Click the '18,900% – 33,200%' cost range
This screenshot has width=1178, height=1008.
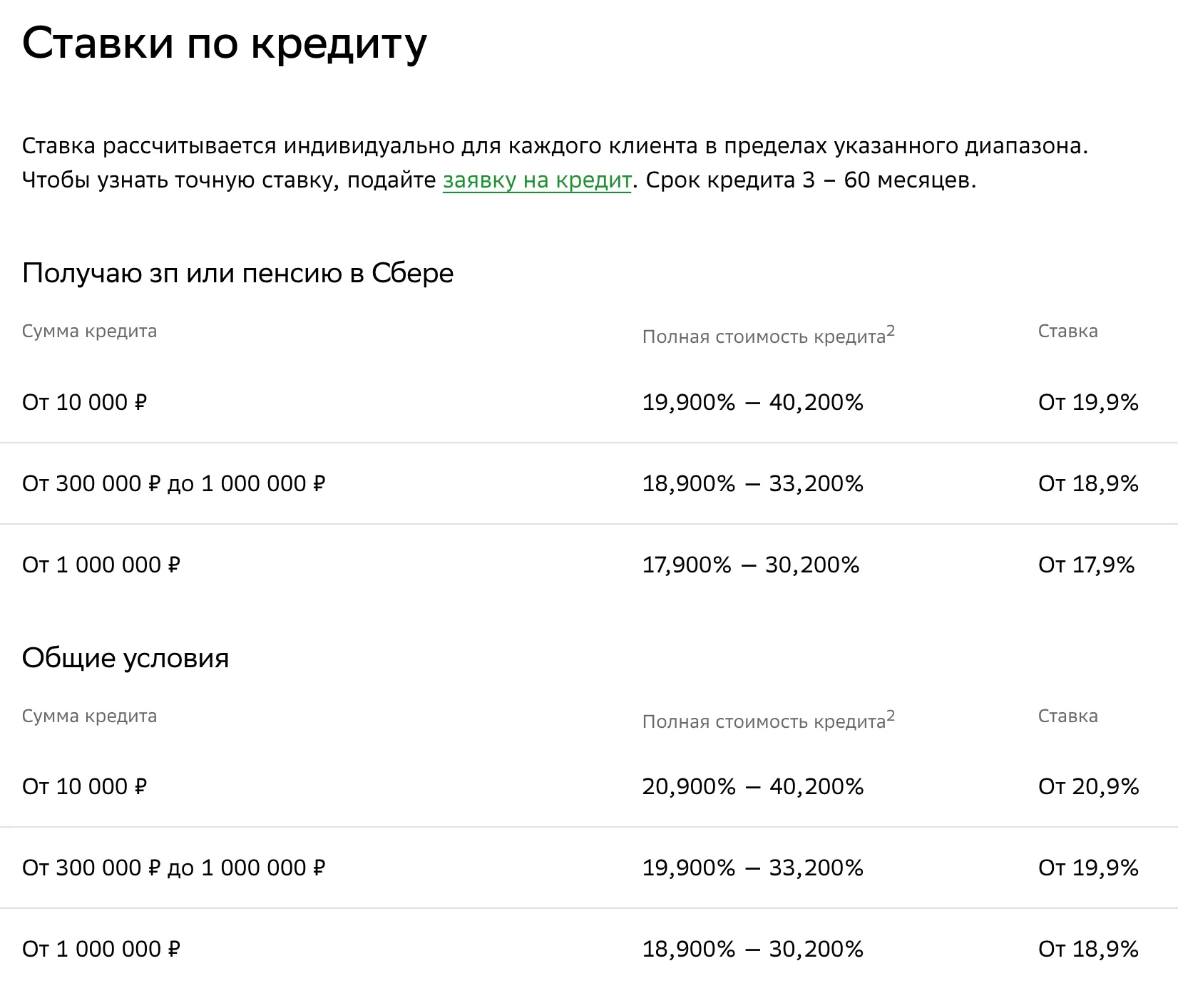[x=752, y=484]
